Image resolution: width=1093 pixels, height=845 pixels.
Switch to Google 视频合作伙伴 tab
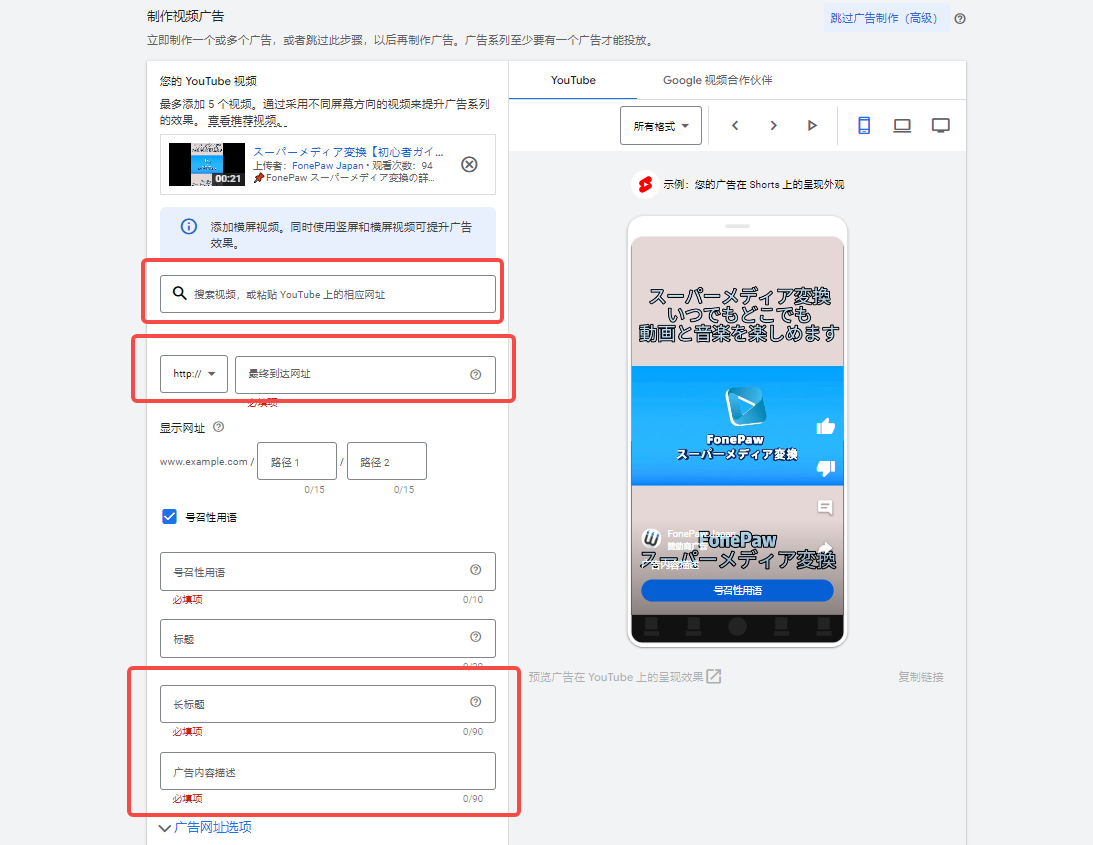coord(717,80)
